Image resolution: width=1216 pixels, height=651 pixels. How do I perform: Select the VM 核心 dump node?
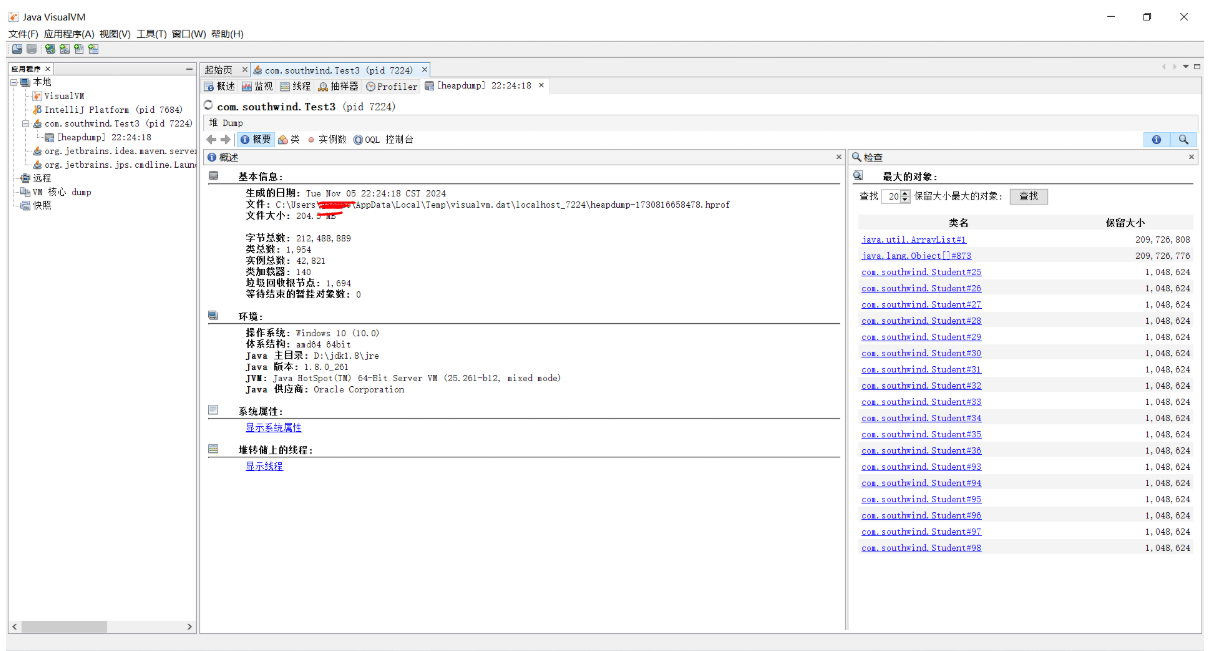[56, 192]
